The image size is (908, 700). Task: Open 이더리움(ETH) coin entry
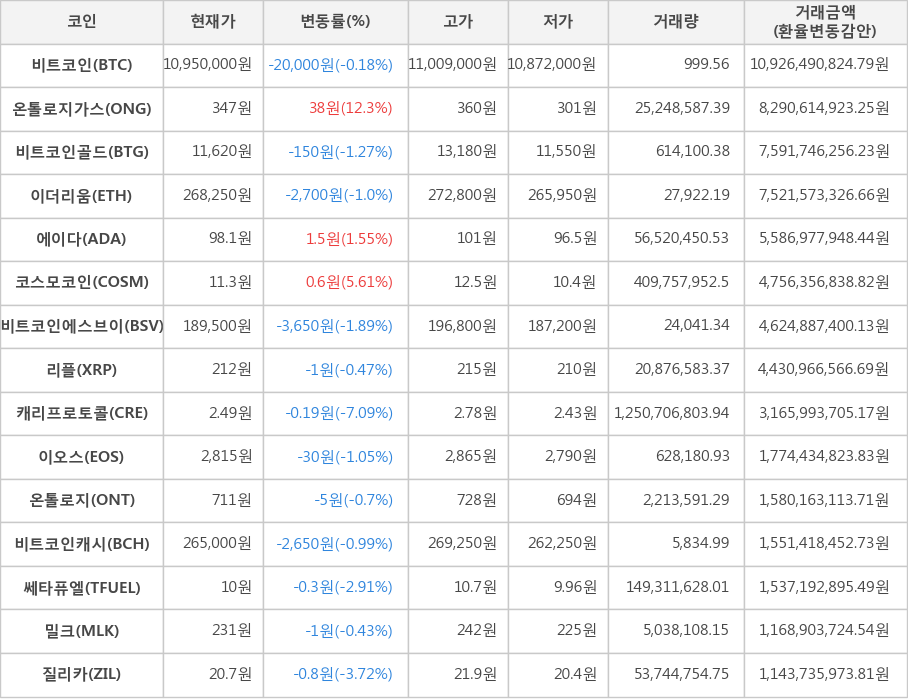point(82,195)
